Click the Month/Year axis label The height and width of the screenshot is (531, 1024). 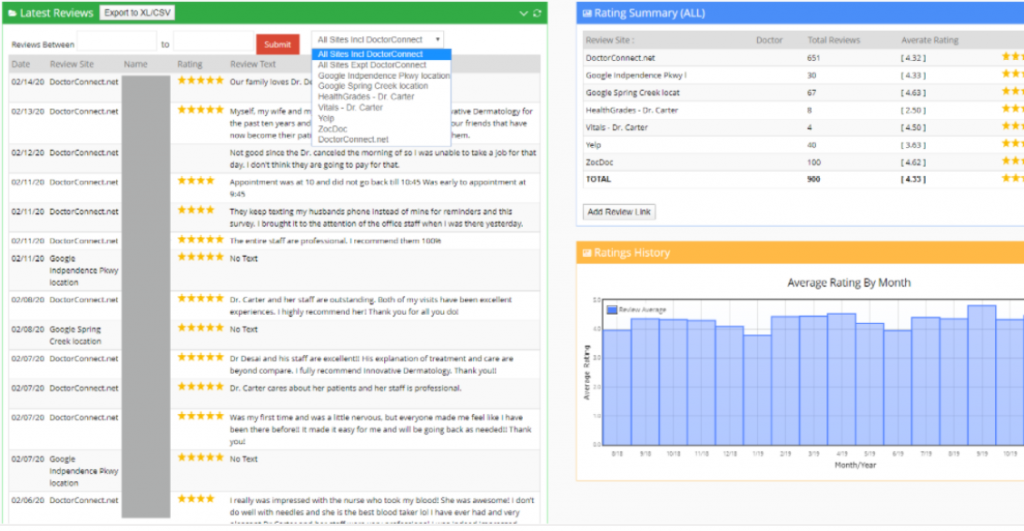(855, 465)
